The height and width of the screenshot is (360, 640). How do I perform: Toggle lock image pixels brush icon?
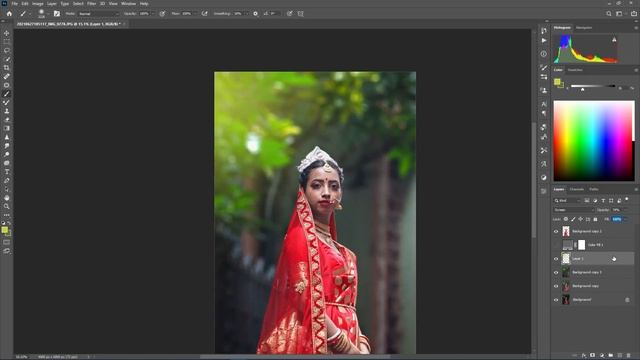point(573,219)
